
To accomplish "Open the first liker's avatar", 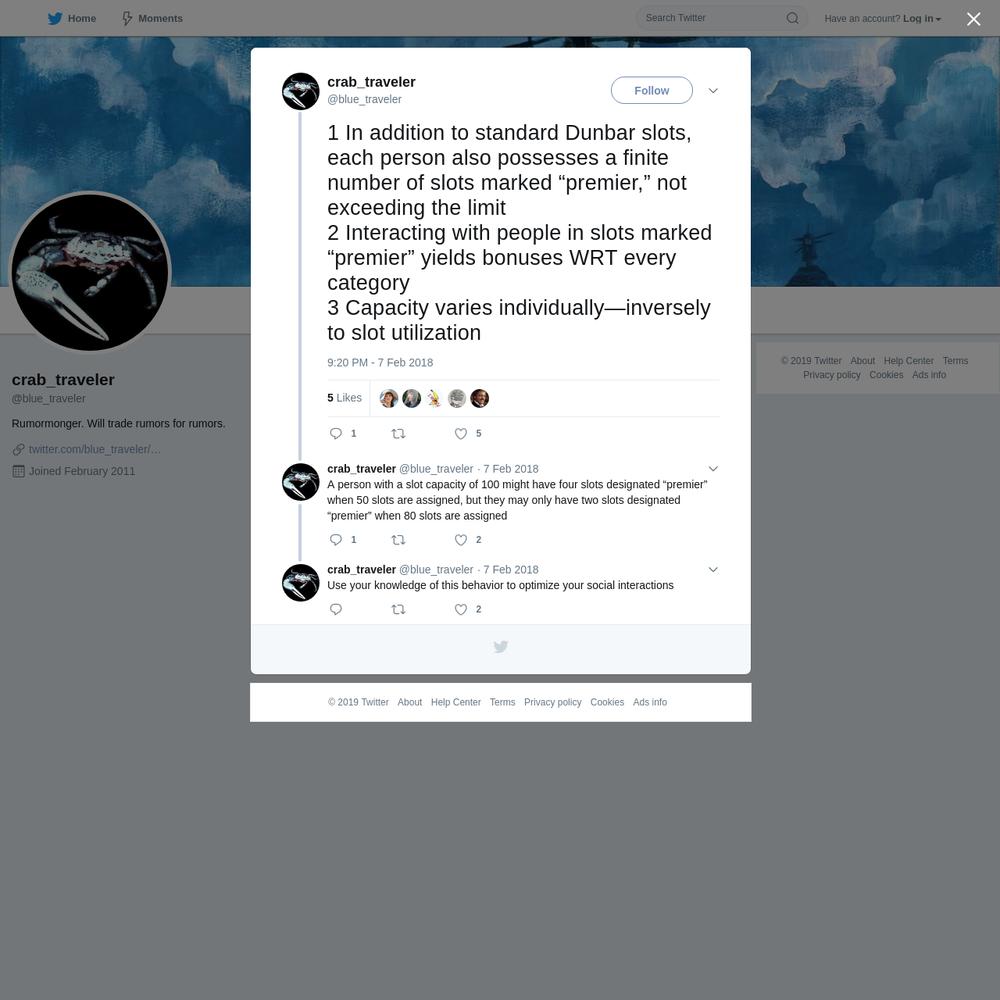I will [x=388, y=399].
